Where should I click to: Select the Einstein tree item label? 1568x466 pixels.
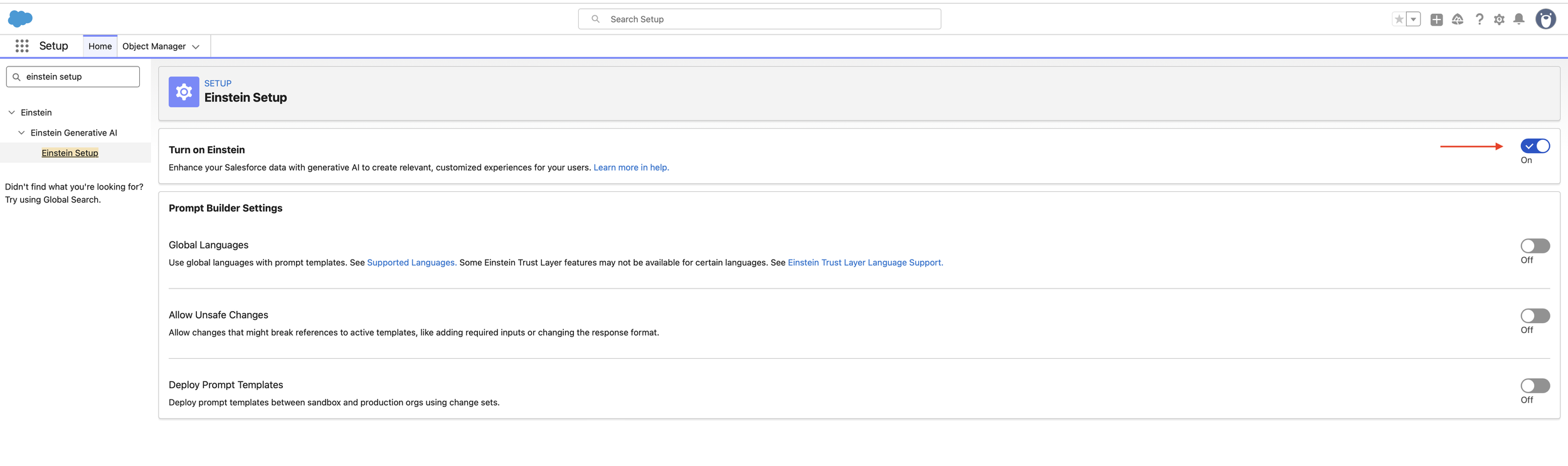point(36,113)
